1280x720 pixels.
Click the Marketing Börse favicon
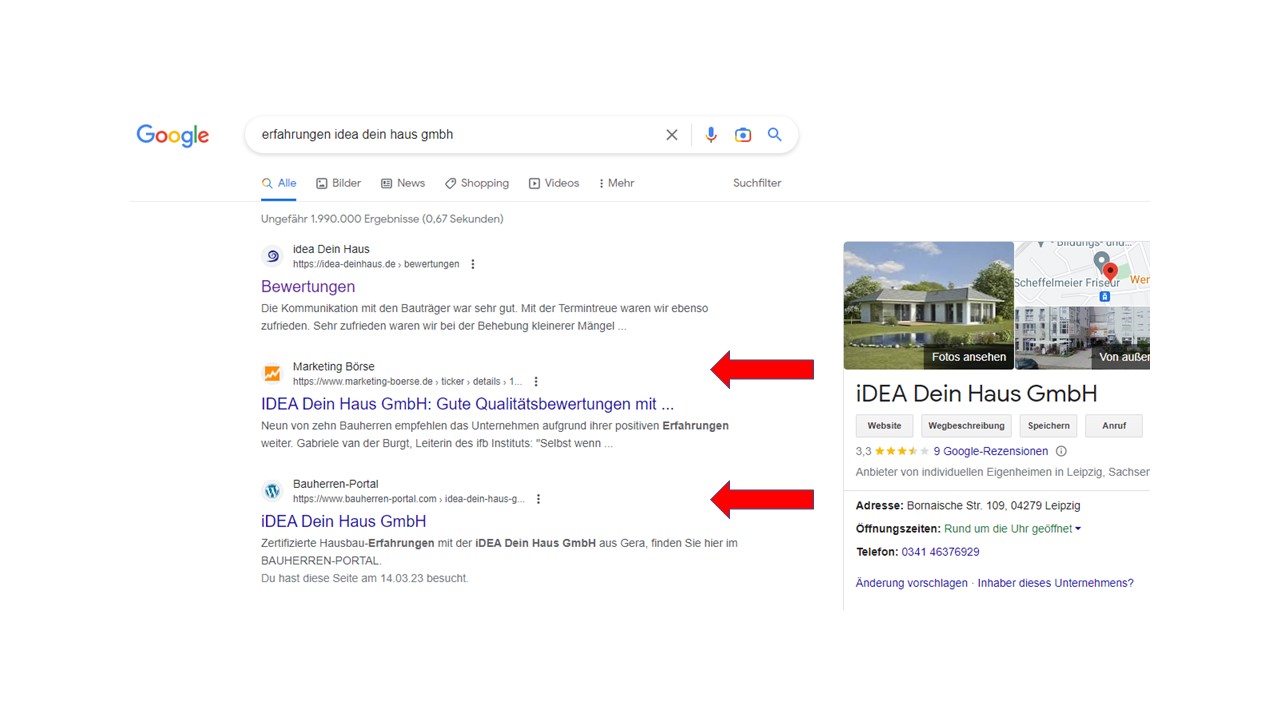pos(273,373)
